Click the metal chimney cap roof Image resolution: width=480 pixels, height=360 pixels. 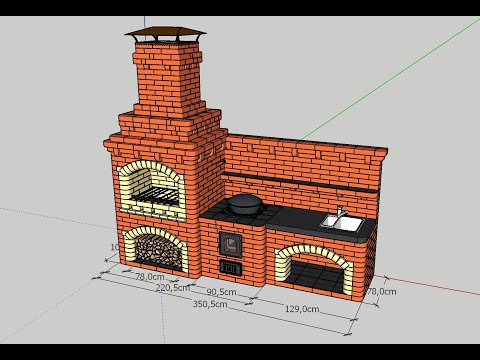tap(166, 32)
